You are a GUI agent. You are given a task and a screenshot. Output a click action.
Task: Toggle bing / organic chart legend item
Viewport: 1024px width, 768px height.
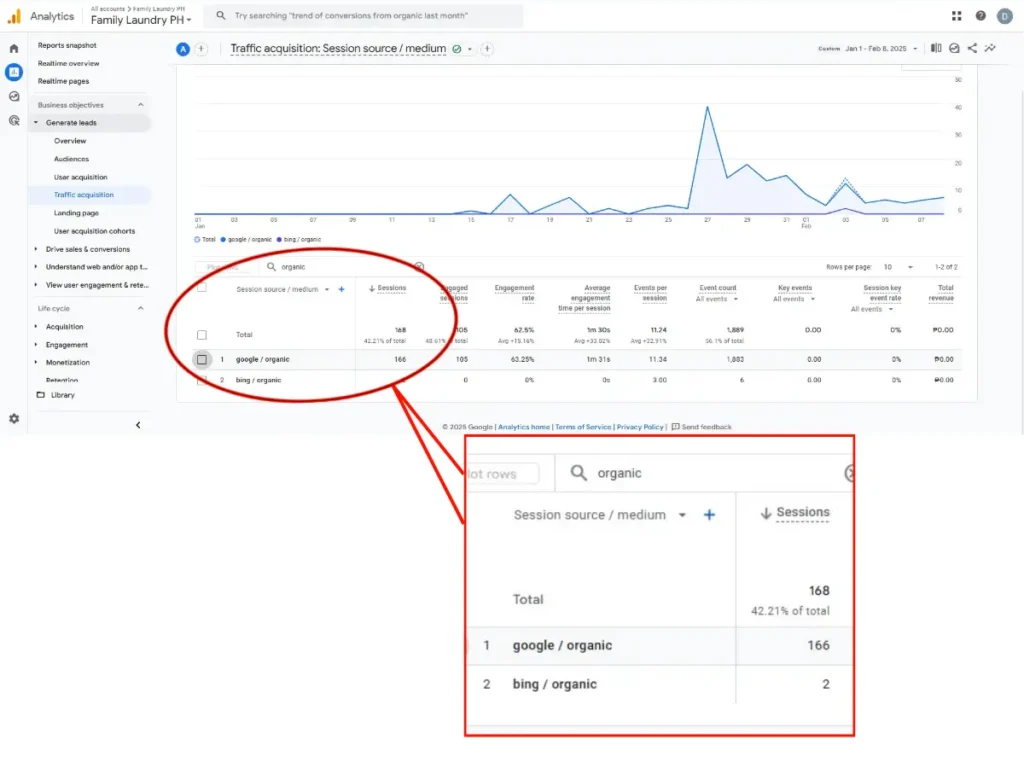click(298, 240)
